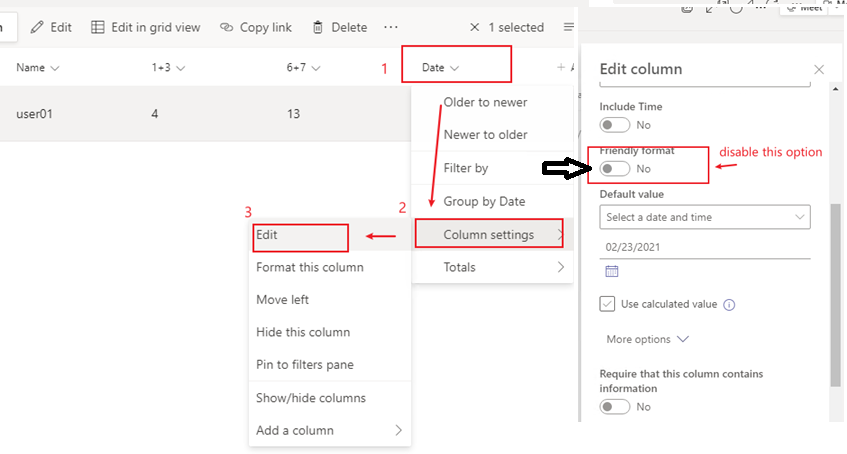Sort by Newer to older
Viewport: 847px width, 454px height.
pos(485,135)
